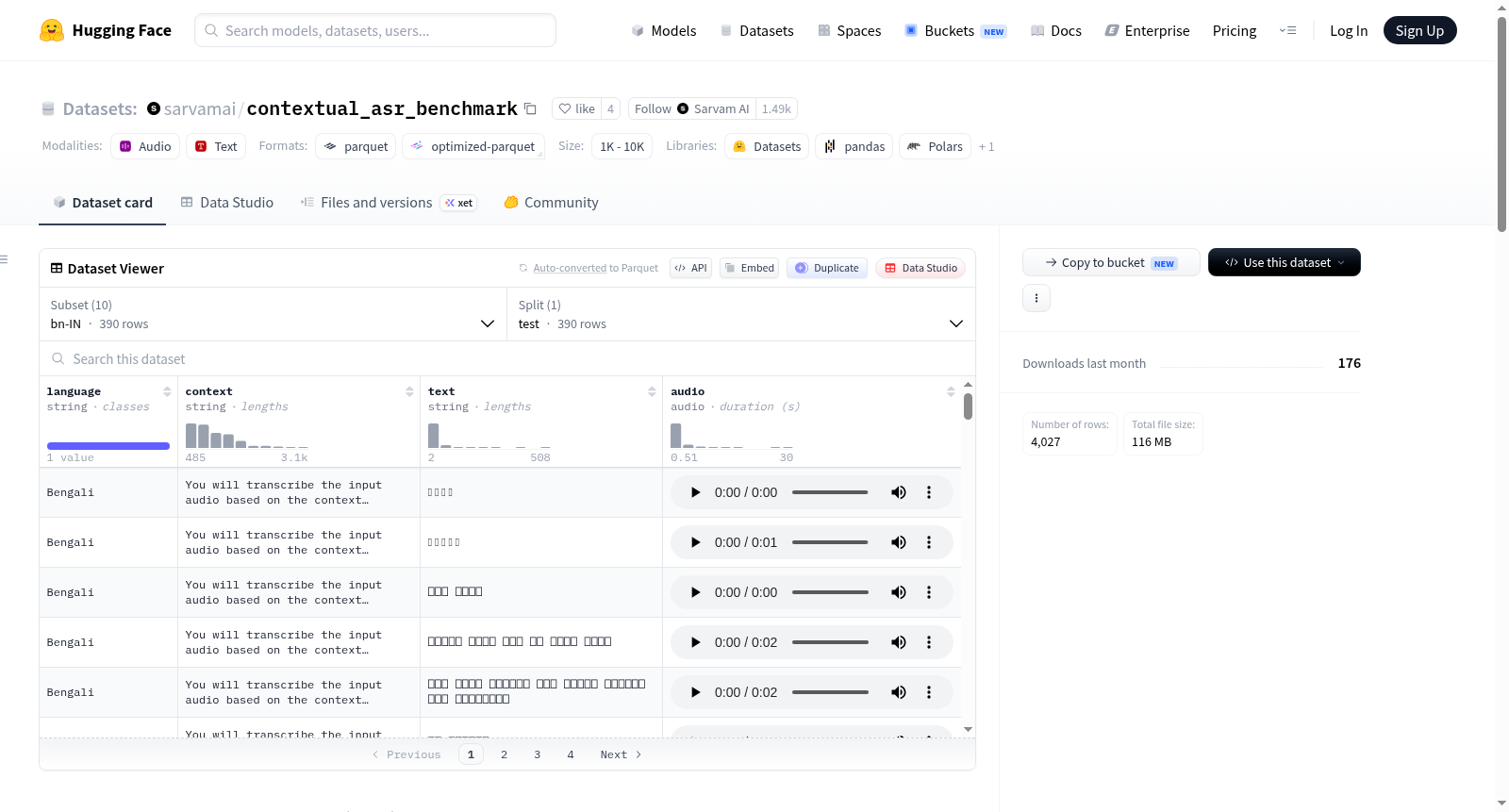
Task: Open more options on third audio player
Action: pos(929,592)
